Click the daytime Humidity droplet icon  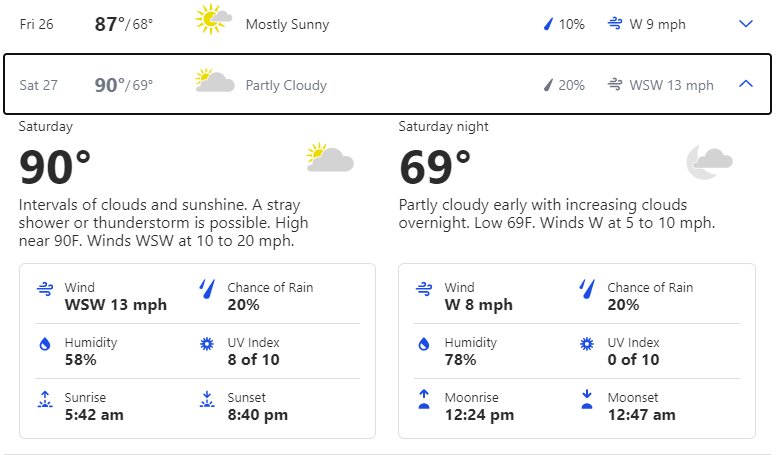45,344
